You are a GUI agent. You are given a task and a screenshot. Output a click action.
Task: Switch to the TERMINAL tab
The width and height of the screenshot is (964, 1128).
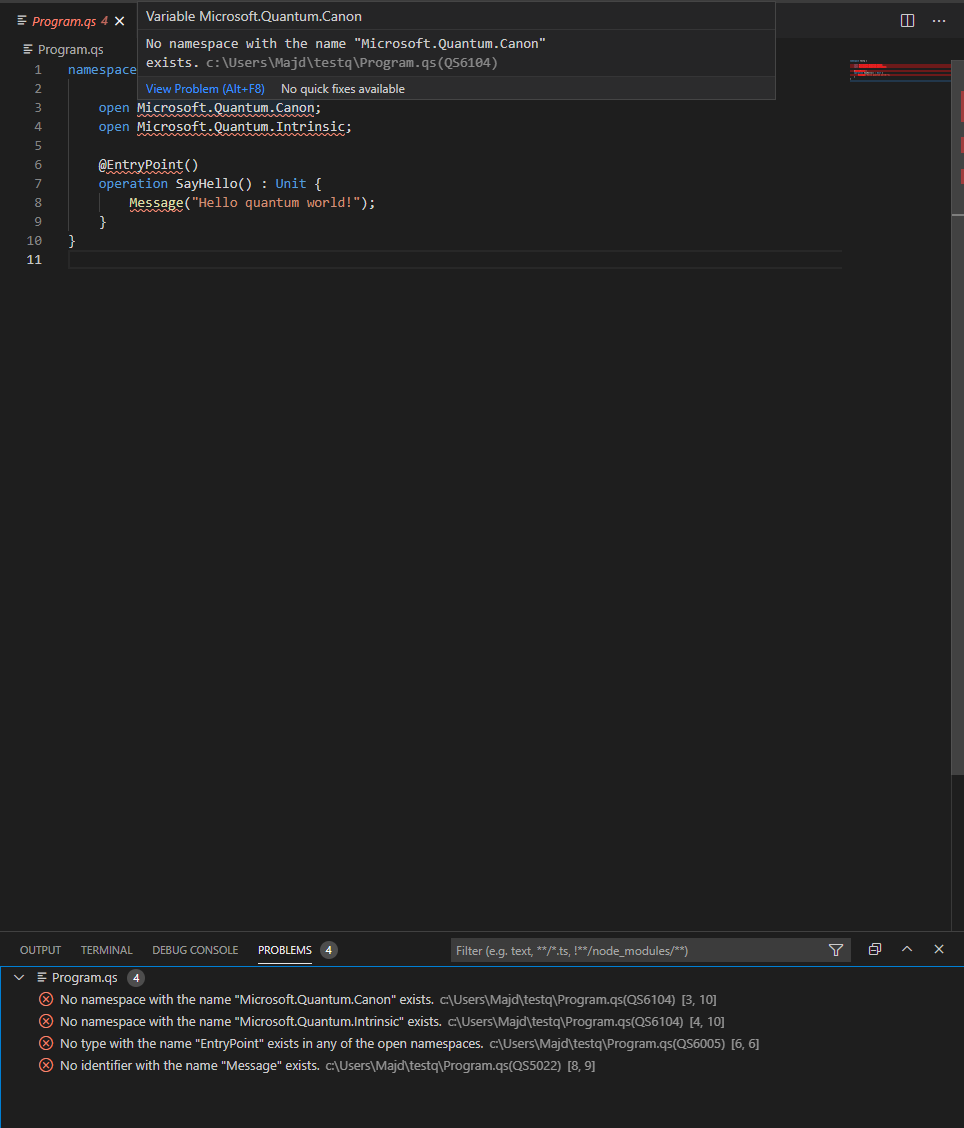pyautogui.click(x=106, y=949)
